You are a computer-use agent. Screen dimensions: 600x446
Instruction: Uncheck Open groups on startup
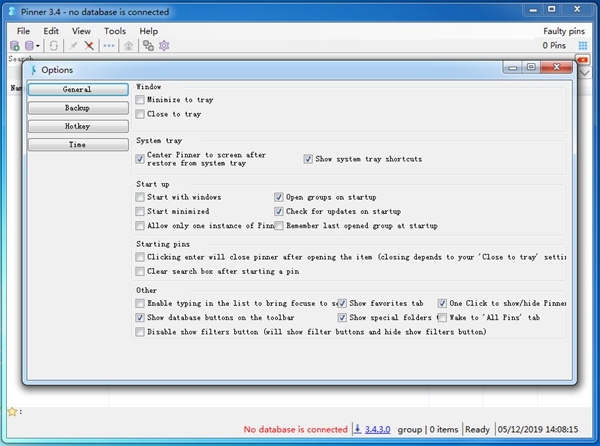pyautogui.click(x=279, y=197)
